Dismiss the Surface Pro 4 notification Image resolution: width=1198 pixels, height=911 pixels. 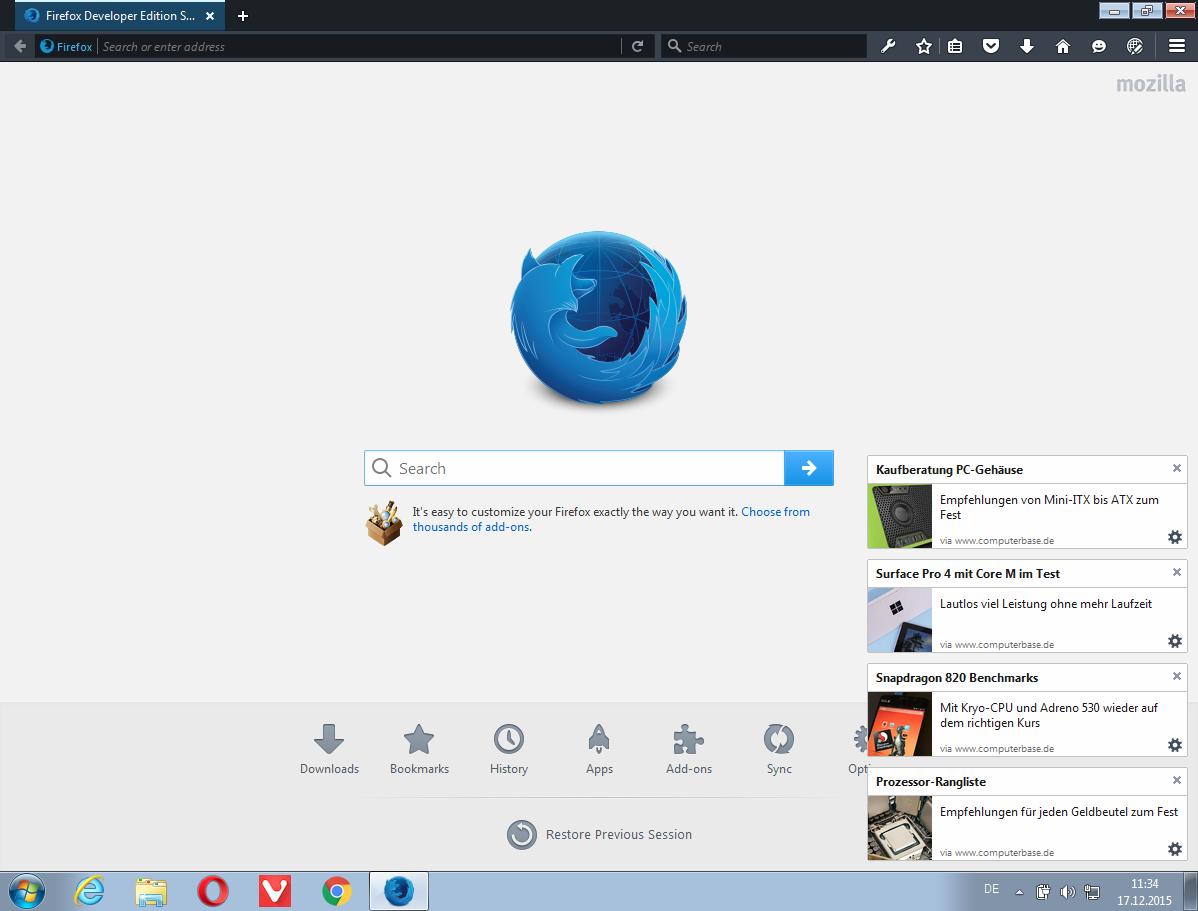(1177, 572)
